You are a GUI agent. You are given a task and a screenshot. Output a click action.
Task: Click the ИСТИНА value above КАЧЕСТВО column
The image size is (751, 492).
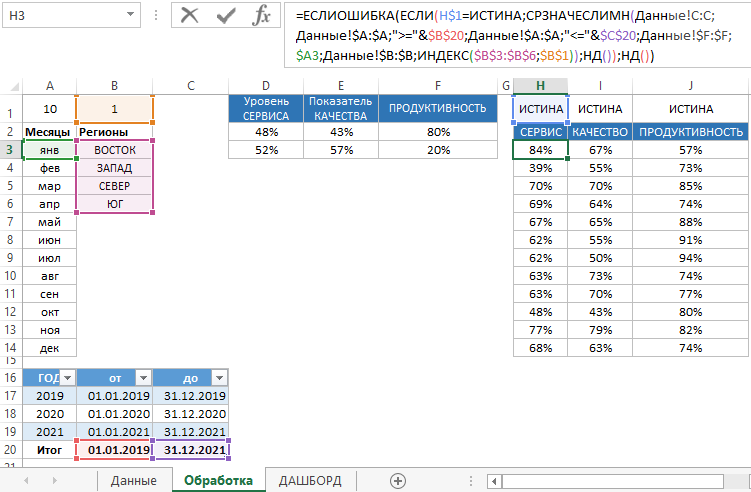pos(600,109)
